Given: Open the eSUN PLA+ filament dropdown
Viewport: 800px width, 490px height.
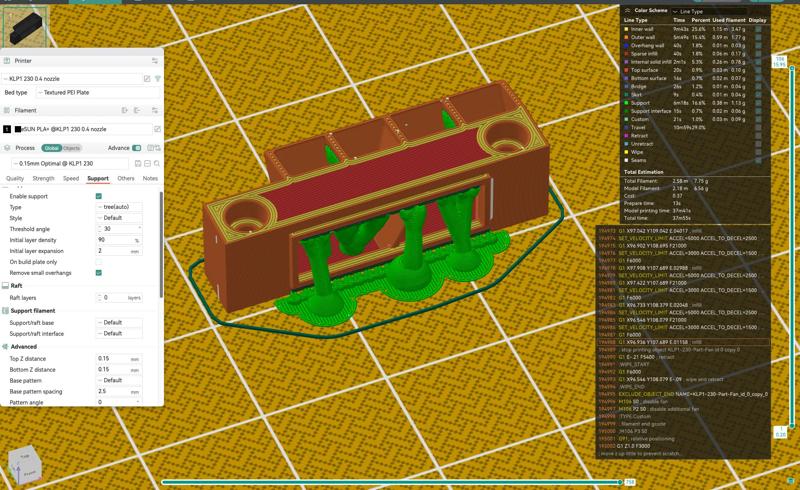Looking at the screenshot, I should (x=83, y=129).
